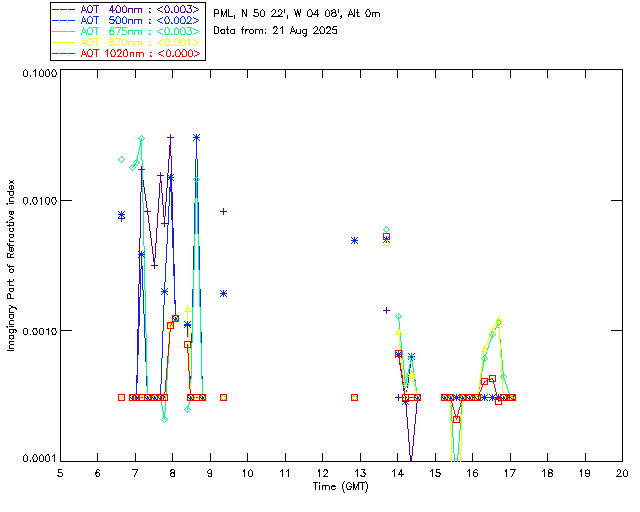Click x-axis tick label 14
Image resolution: width=640 pixels, height=512 pixels.
click(x=398, y=473)
